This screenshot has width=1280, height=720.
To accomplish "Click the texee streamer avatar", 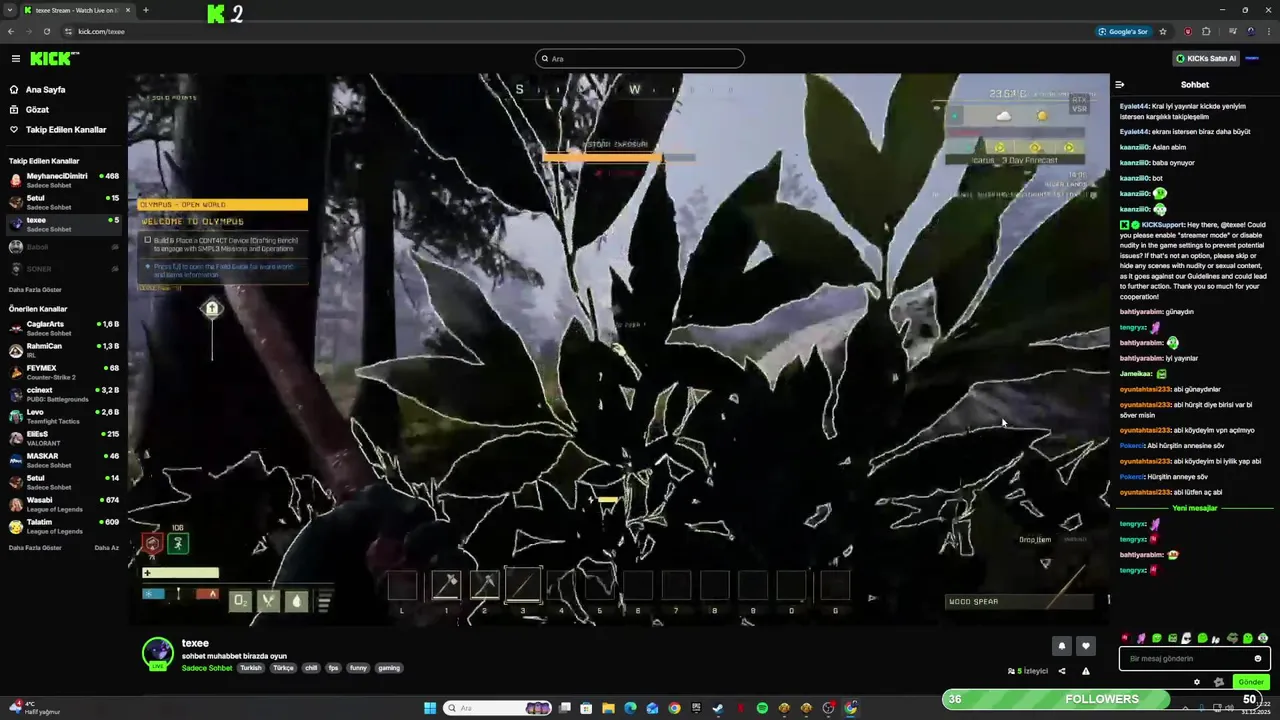I will (x=157, y=653).
